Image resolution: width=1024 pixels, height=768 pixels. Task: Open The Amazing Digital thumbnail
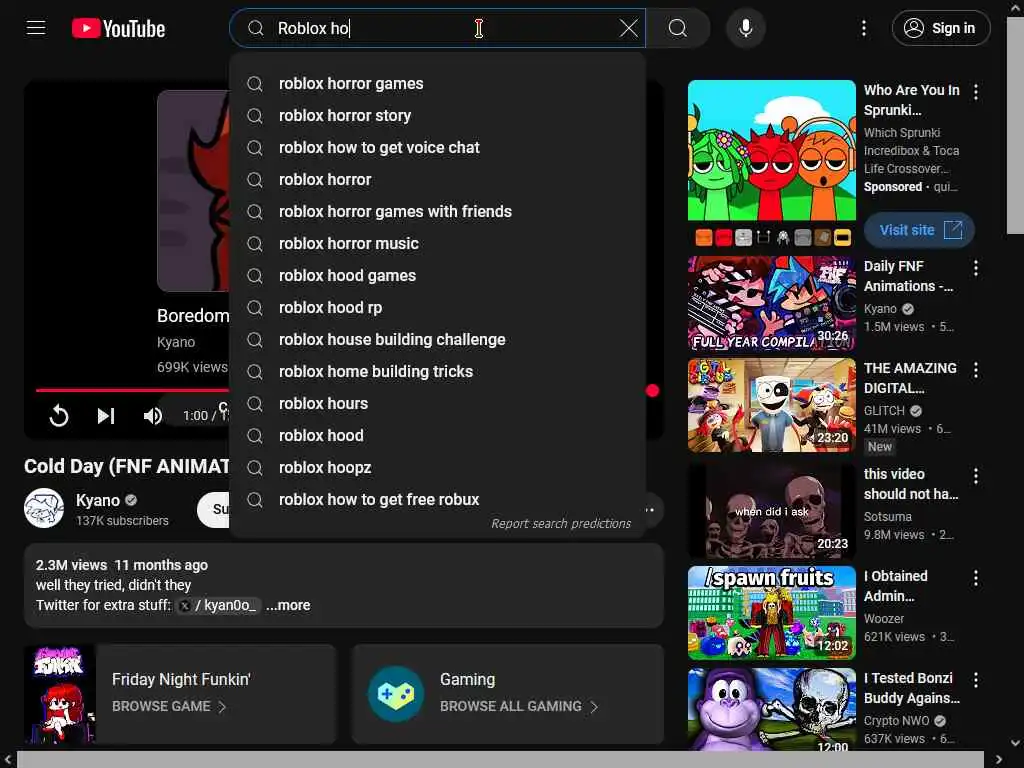coord(771,405)
